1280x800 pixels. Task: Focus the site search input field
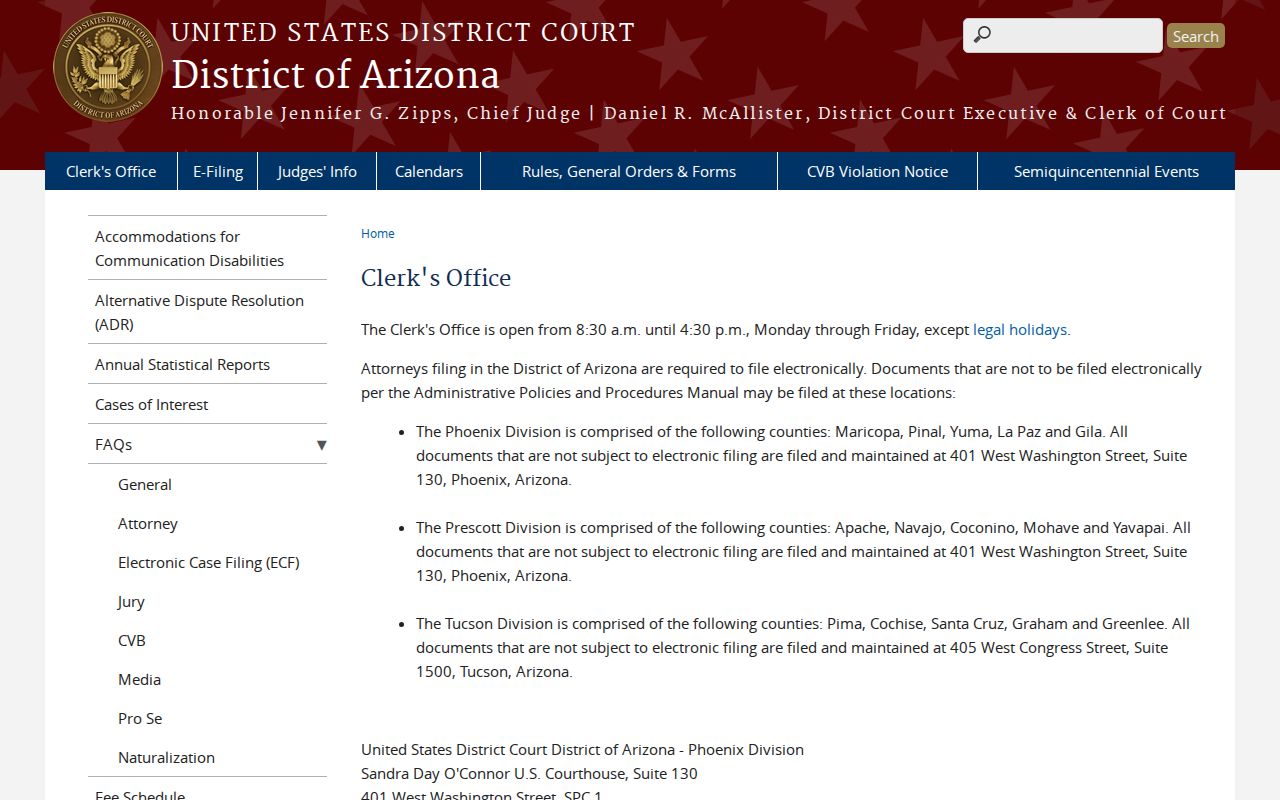(1063, 35)
